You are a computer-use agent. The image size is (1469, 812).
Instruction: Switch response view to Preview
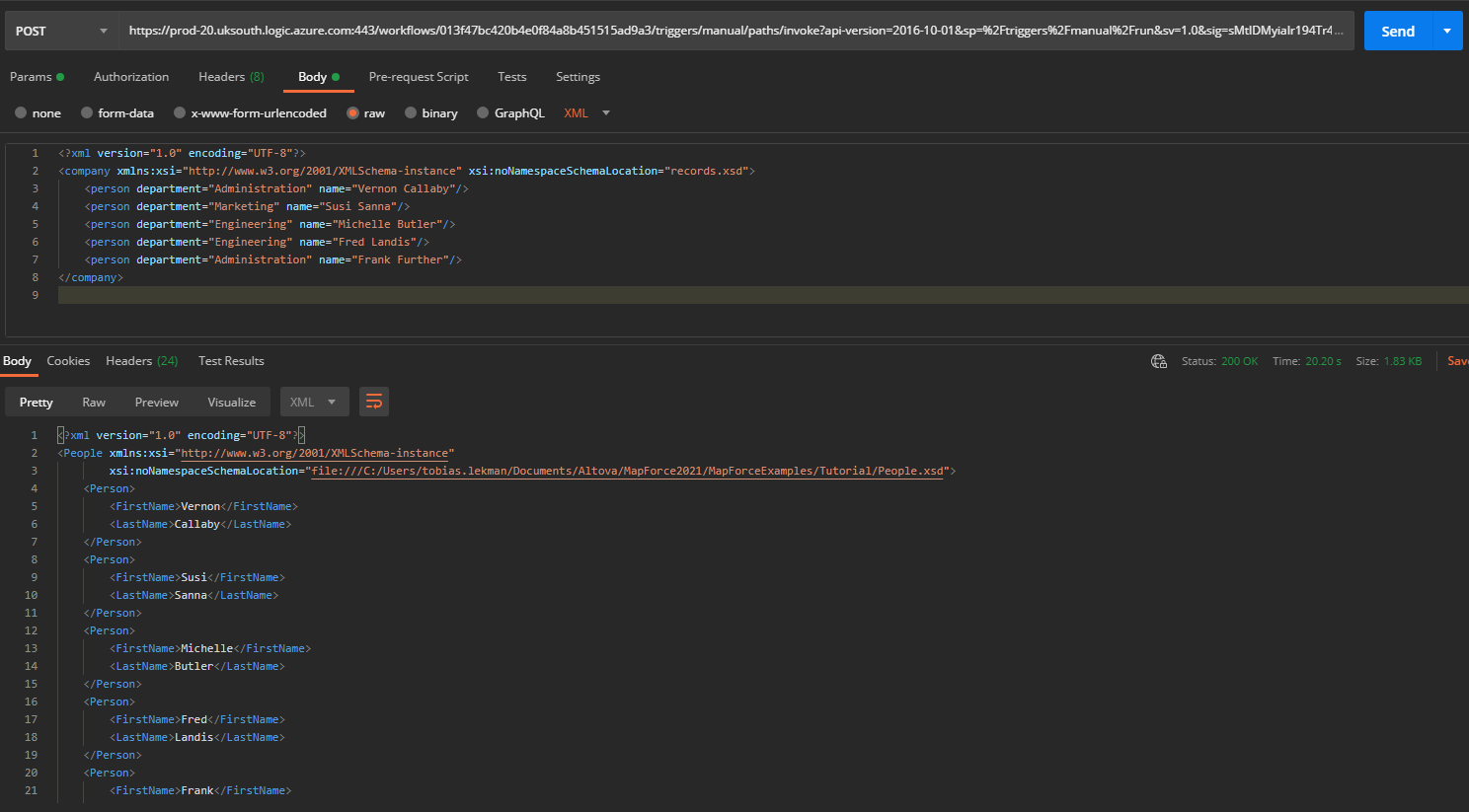156,402
